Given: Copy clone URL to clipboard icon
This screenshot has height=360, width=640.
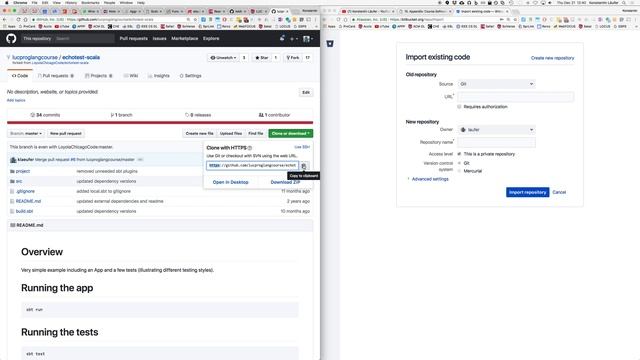Looking at the screenshot, I should [x=304, y=166].
